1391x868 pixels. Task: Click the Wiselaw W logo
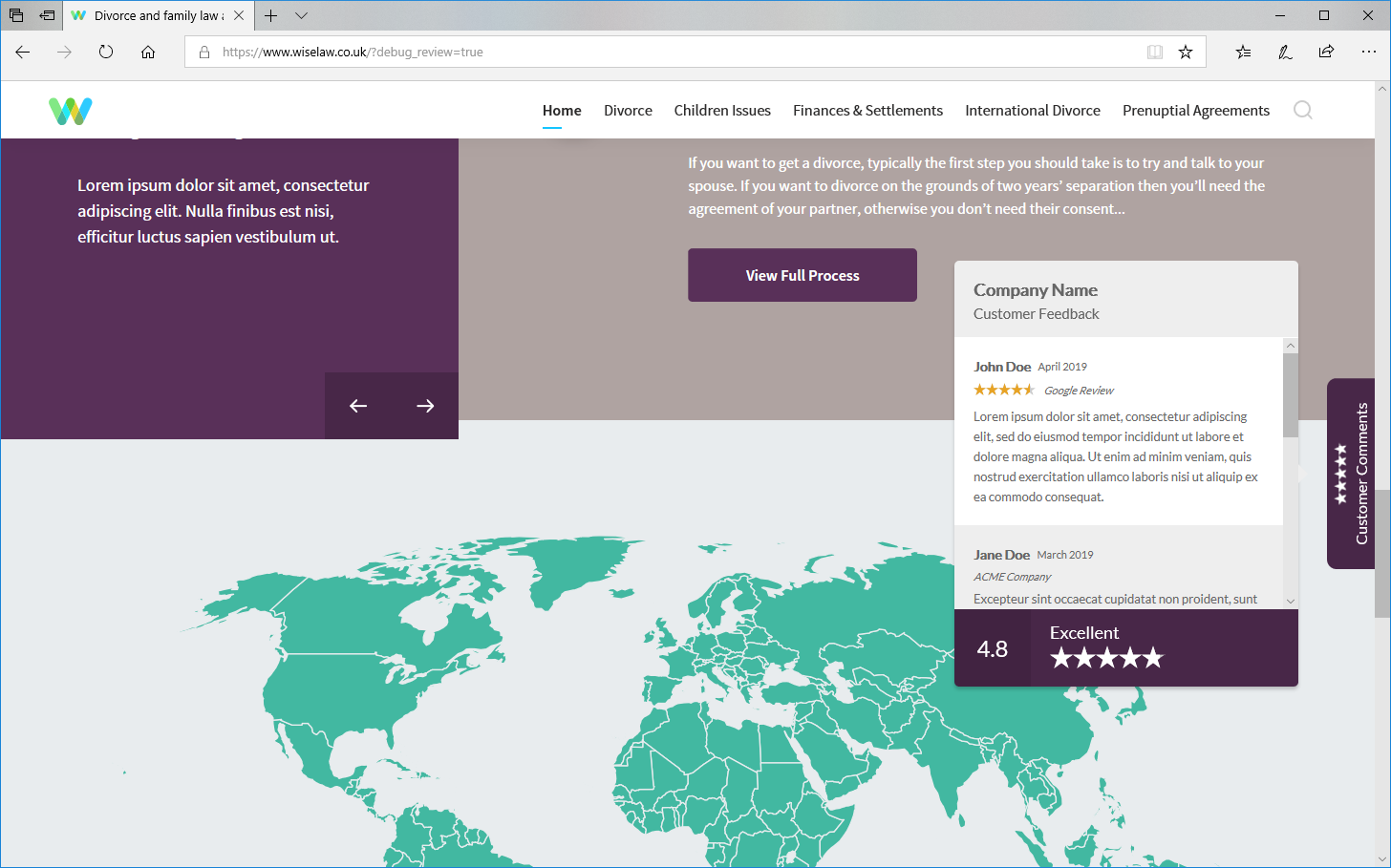71,111
